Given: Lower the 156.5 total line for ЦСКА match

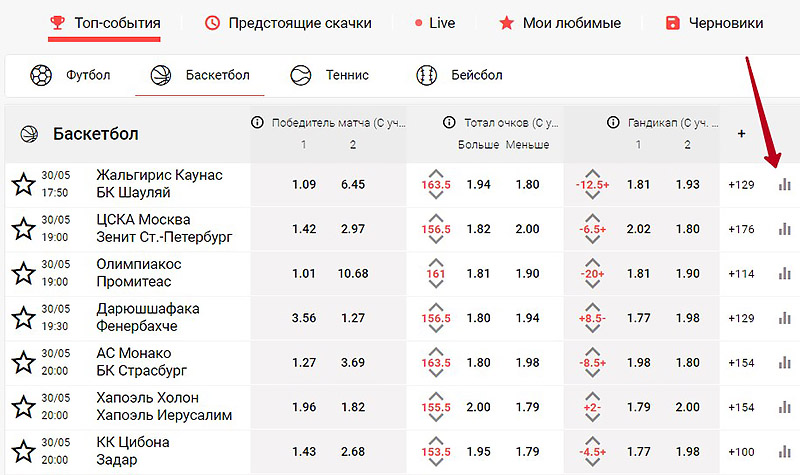Looking at the screenshot, I should tap(436, 243).
